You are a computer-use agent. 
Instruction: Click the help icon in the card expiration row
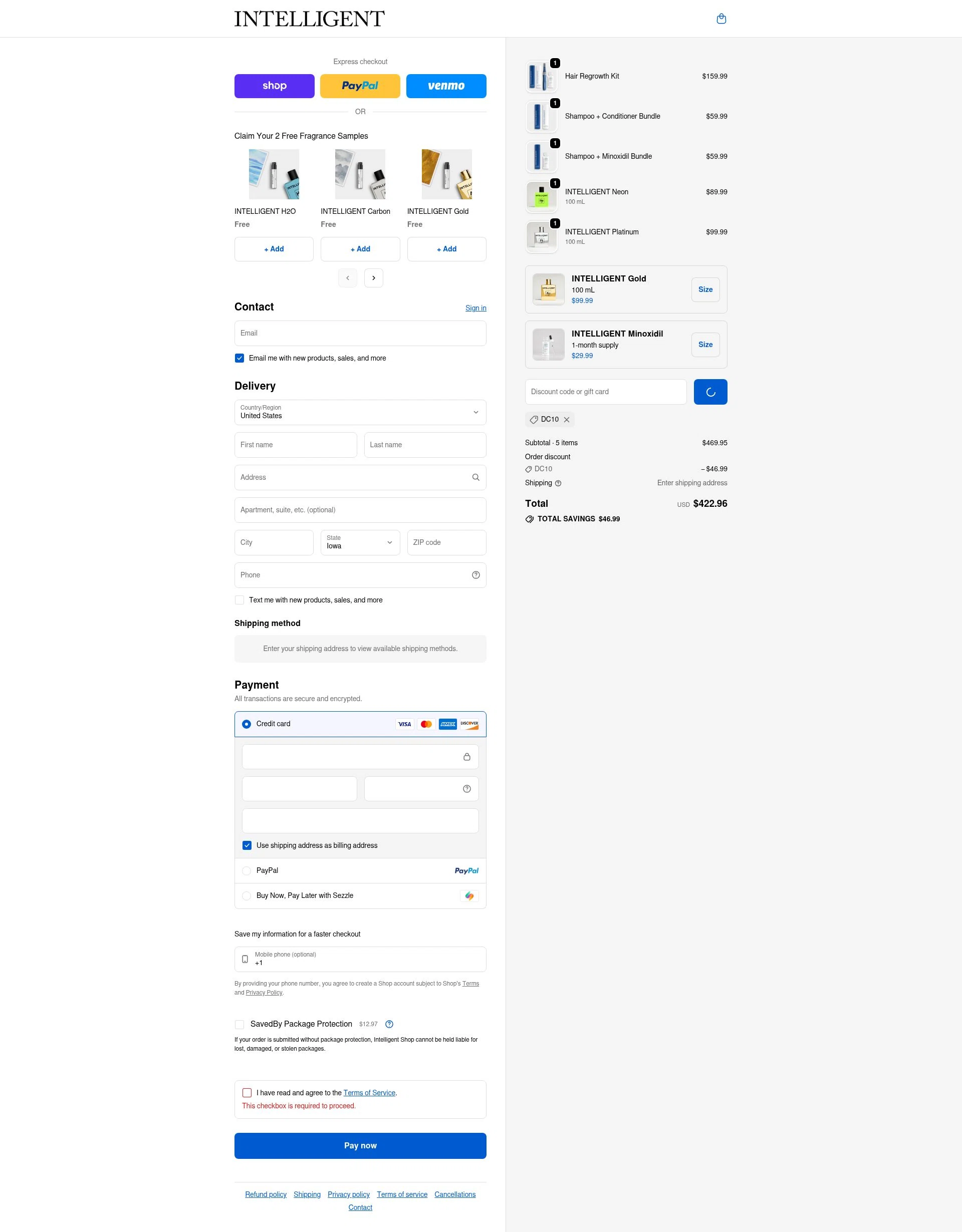(466, 788)
